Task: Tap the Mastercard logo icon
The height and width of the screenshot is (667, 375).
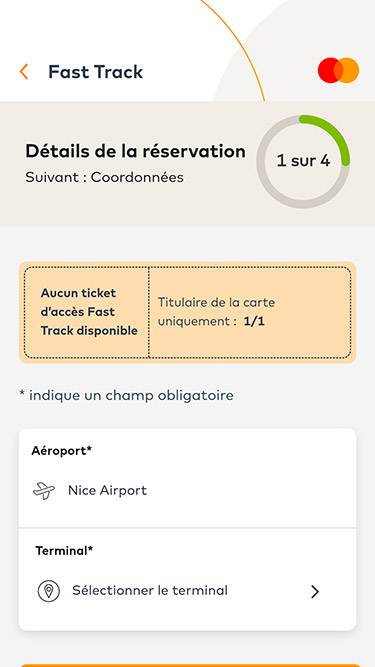Action: click(338, 70)
